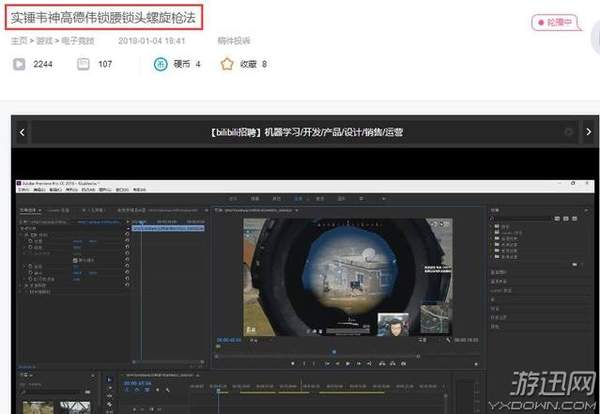The height and width of the screenshot is (414, 600).
Task: Select the highlighted blue workspace tab in Premiere
Action: pyautogui.click(x=298, y=199)
